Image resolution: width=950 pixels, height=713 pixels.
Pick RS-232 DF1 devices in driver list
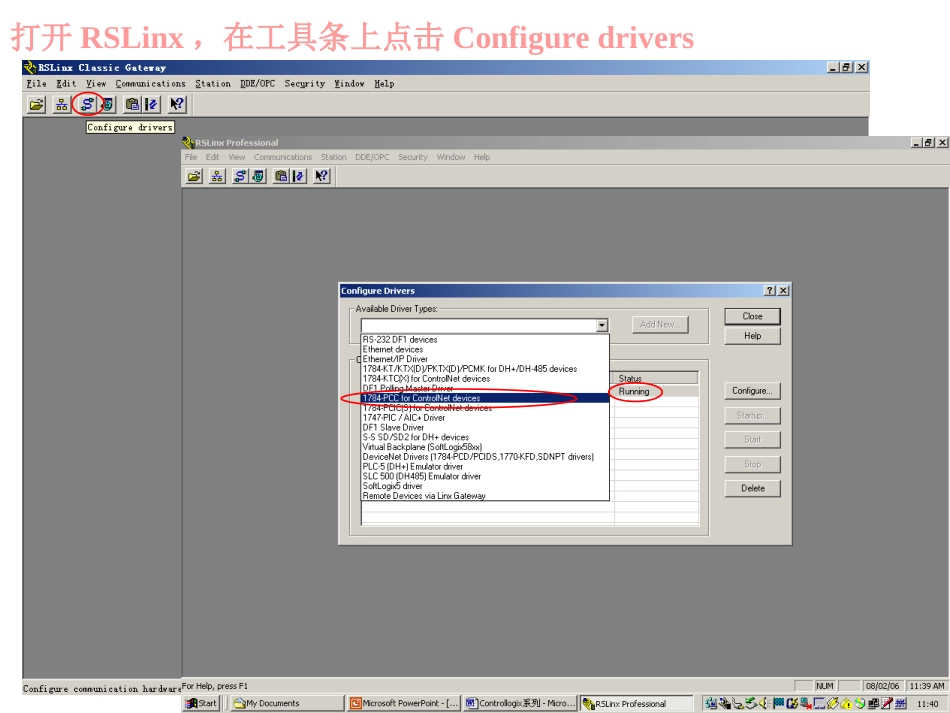(x=399, y=340)
